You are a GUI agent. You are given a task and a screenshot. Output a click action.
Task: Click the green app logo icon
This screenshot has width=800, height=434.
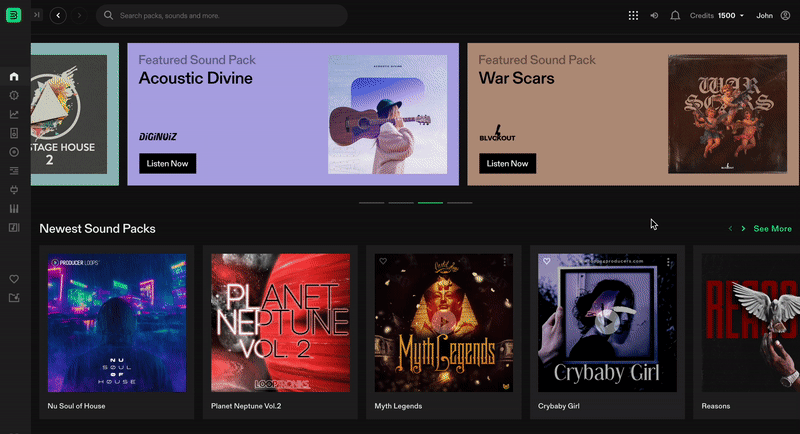pyautogui.click(x=14, y=15)
